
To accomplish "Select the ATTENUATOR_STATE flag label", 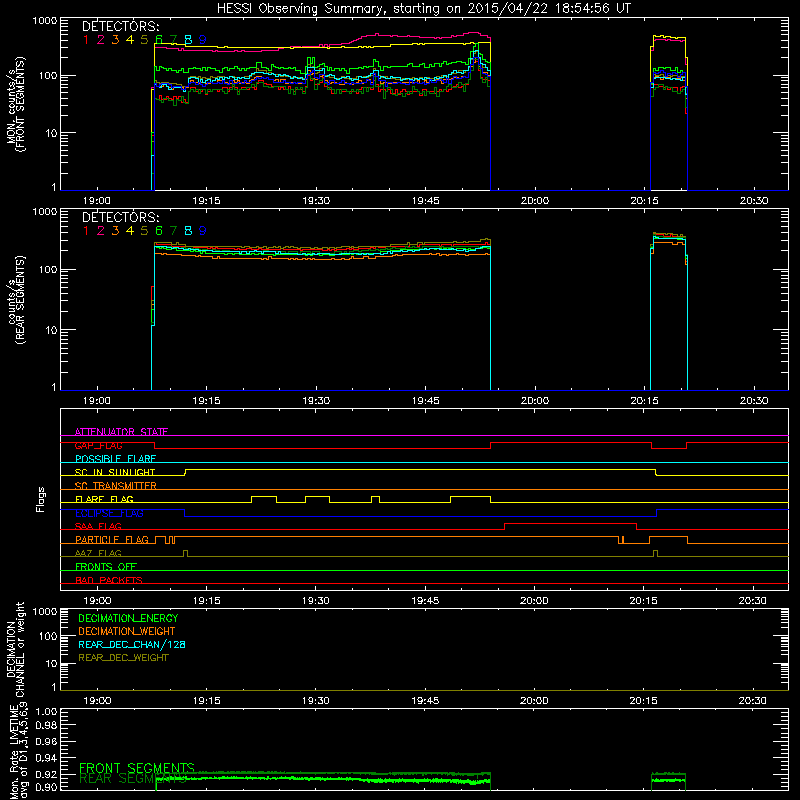I will point(121,432).
